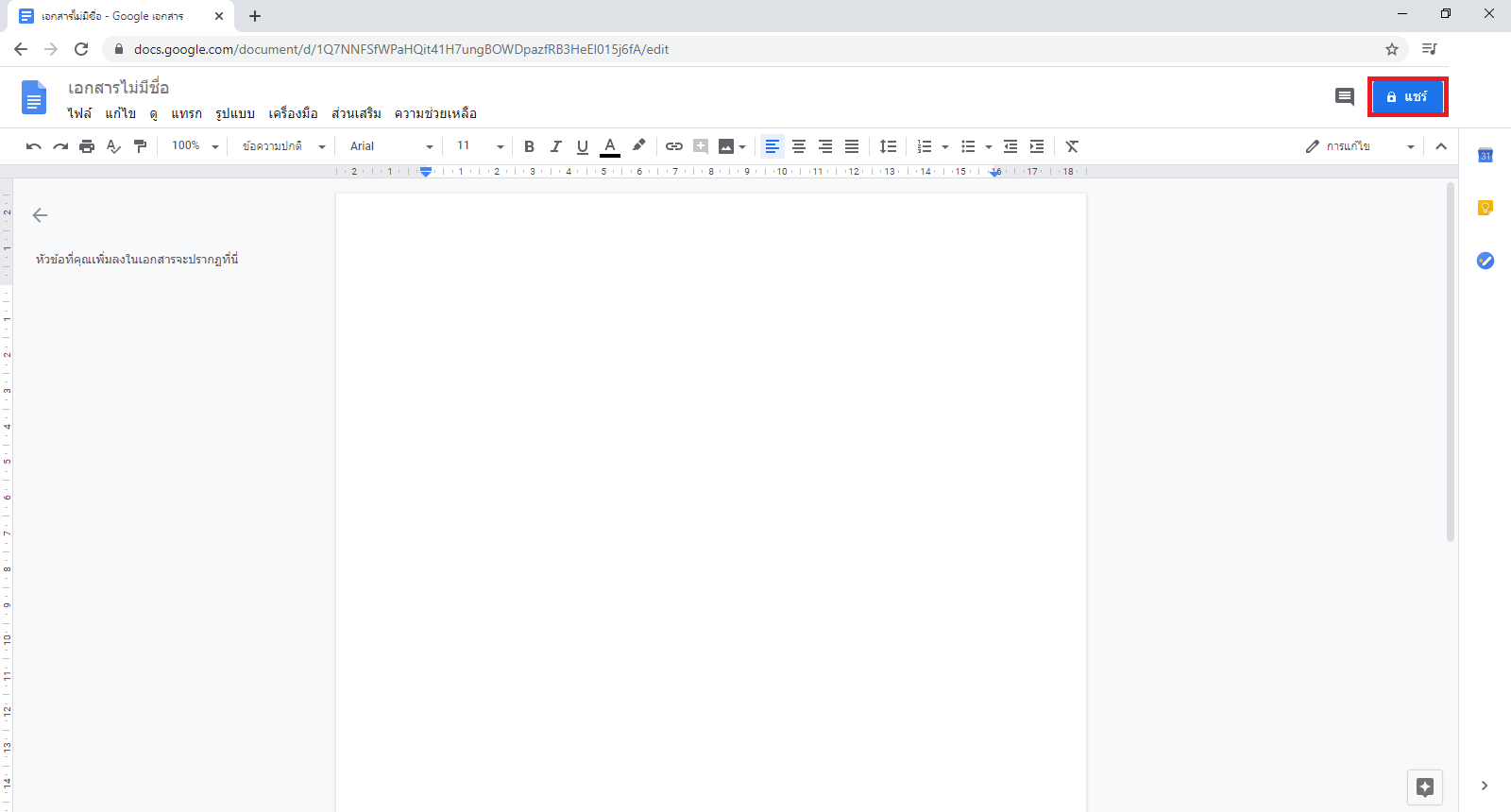Enable center text alignment
Viewport: 1511px width, 812px height.
click(799, 146)
